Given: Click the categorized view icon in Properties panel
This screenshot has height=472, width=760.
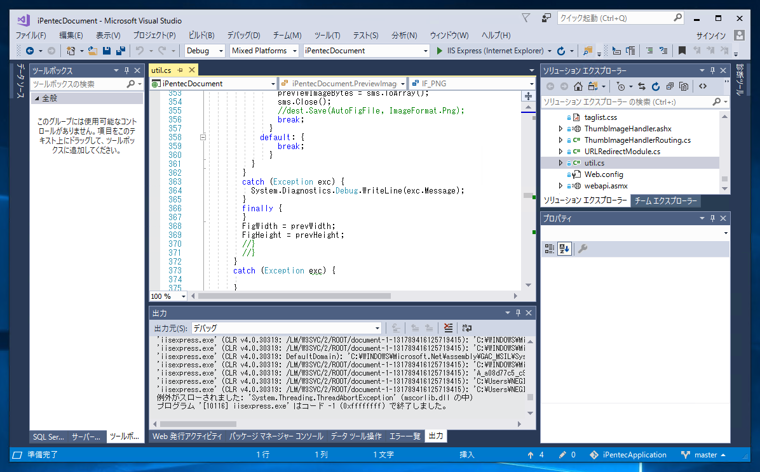Looking at the screenshot, I should (549, 249).
